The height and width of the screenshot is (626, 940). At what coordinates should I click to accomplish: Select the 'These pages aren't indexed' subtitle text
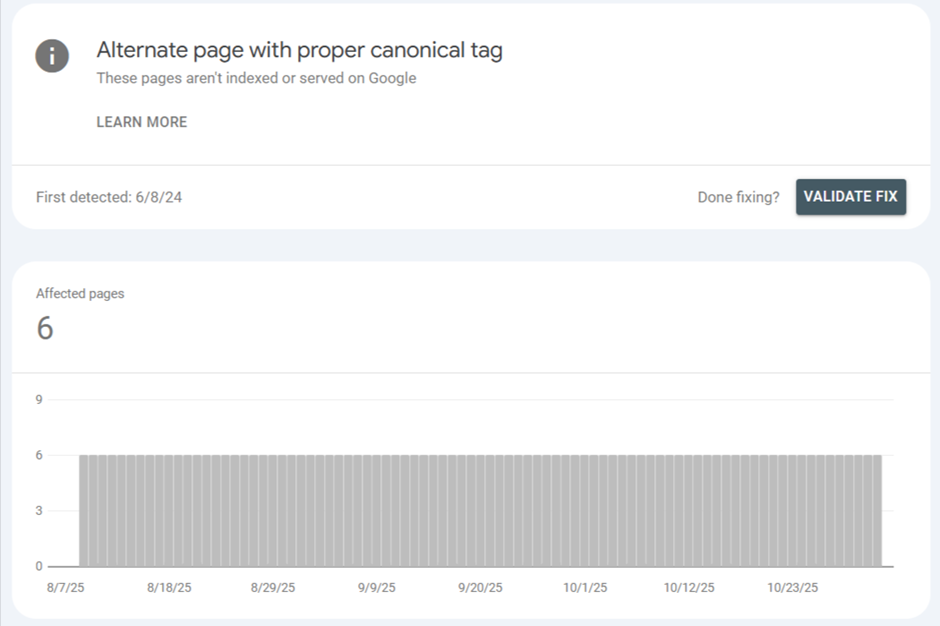256,78
